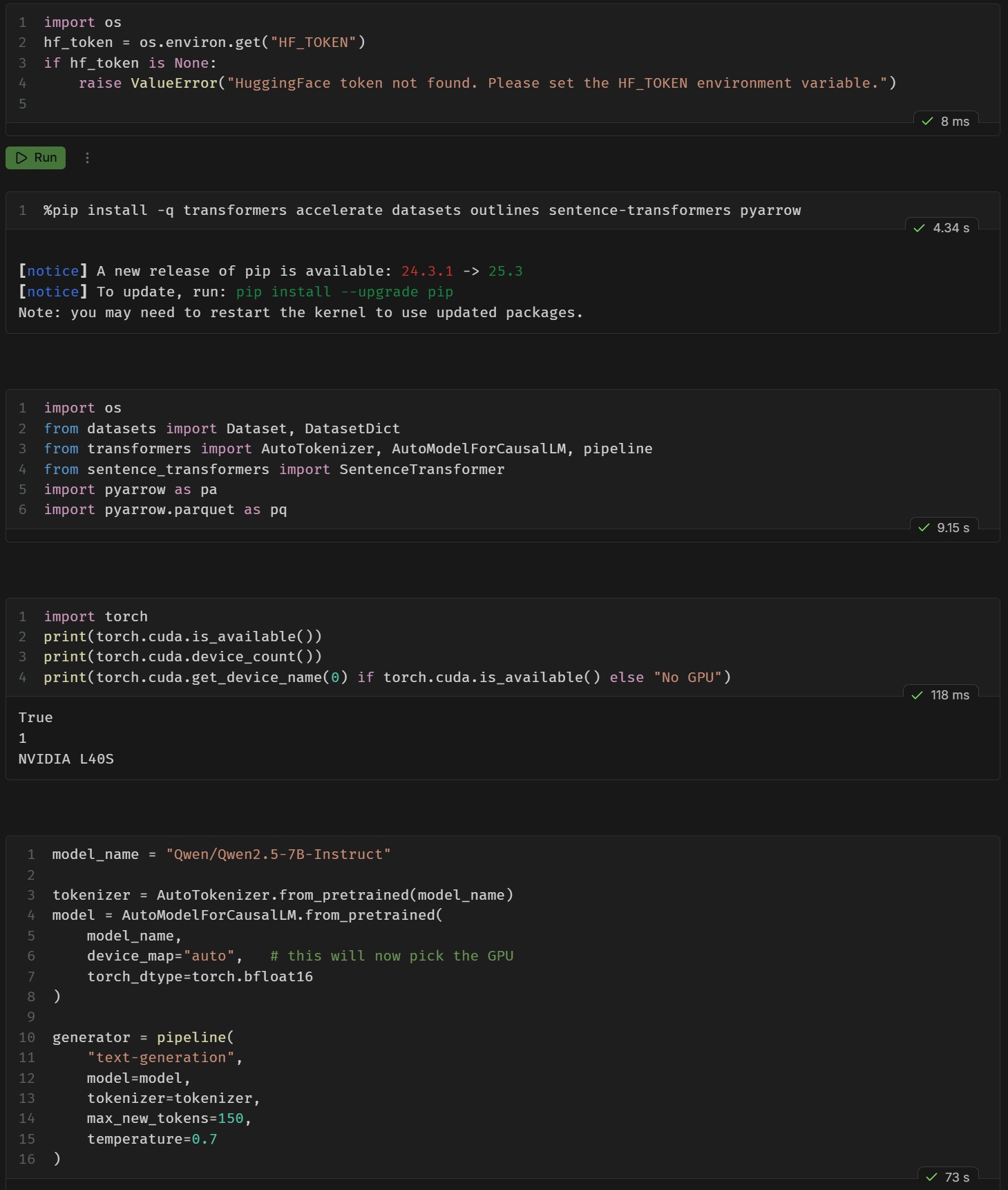Click the 4.34 s execution status badge
The image size is (1008, 1190).
pos(941,227)
